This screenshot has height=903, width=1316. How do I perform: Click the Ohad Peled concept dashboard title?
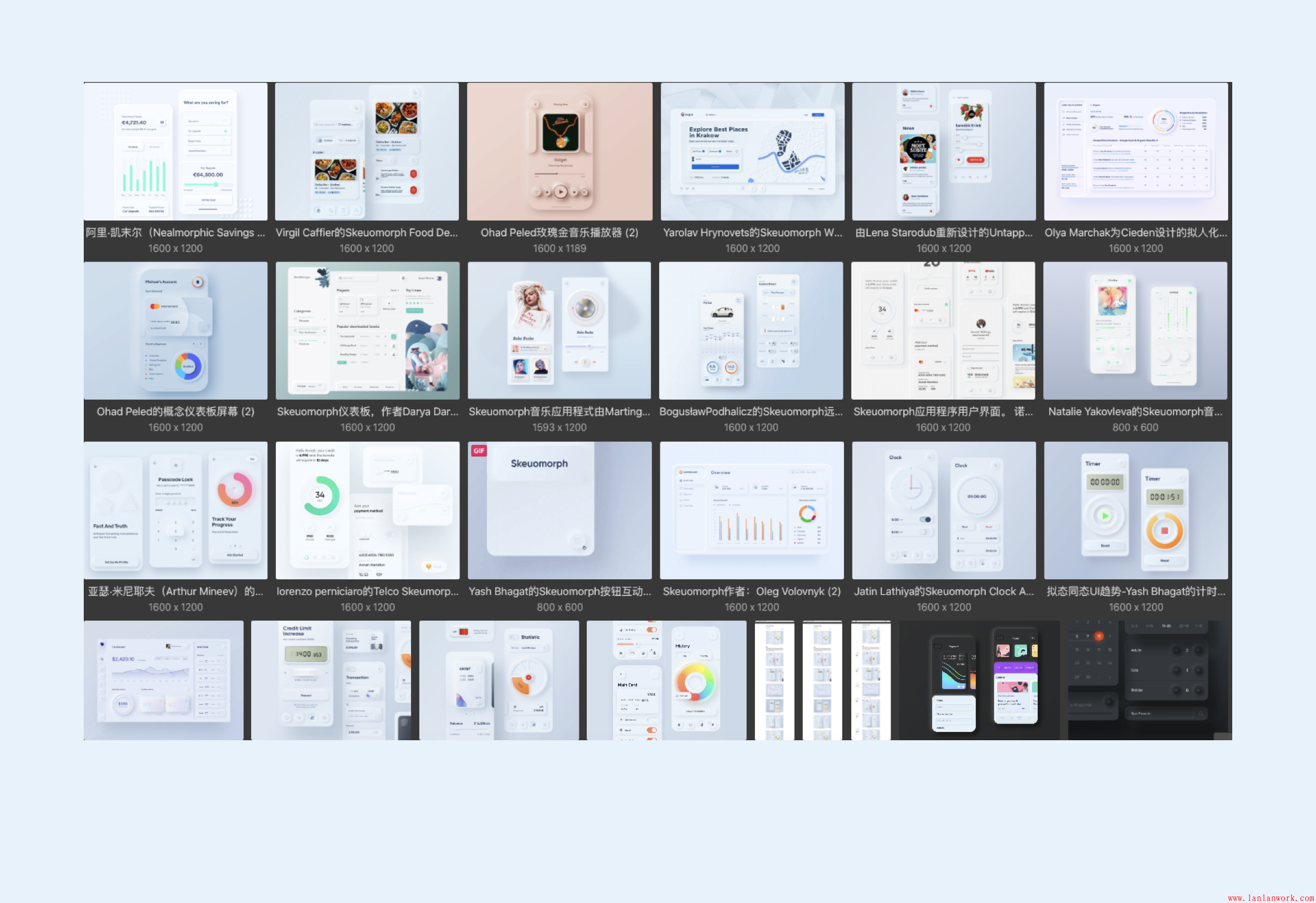pyautogui.click(x=175, y=412)
